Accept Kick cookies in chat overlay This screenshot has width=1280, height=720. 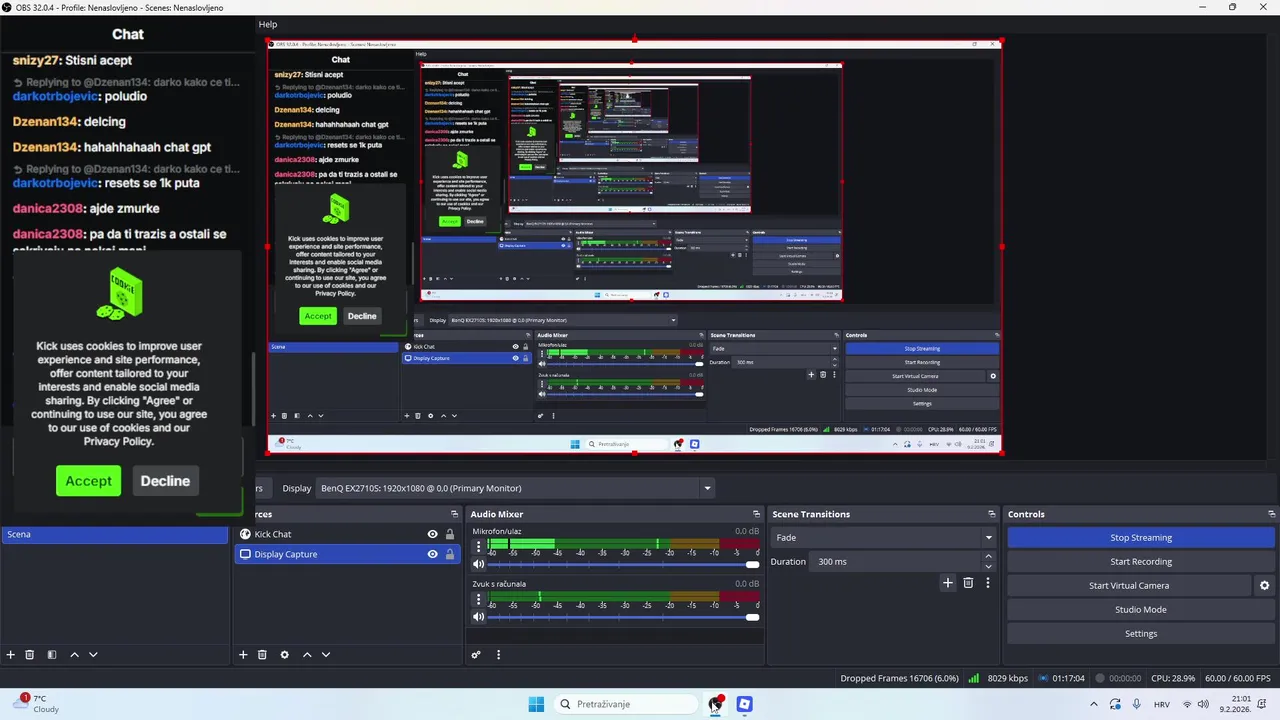pyautogui.click(x=88, y=481)
